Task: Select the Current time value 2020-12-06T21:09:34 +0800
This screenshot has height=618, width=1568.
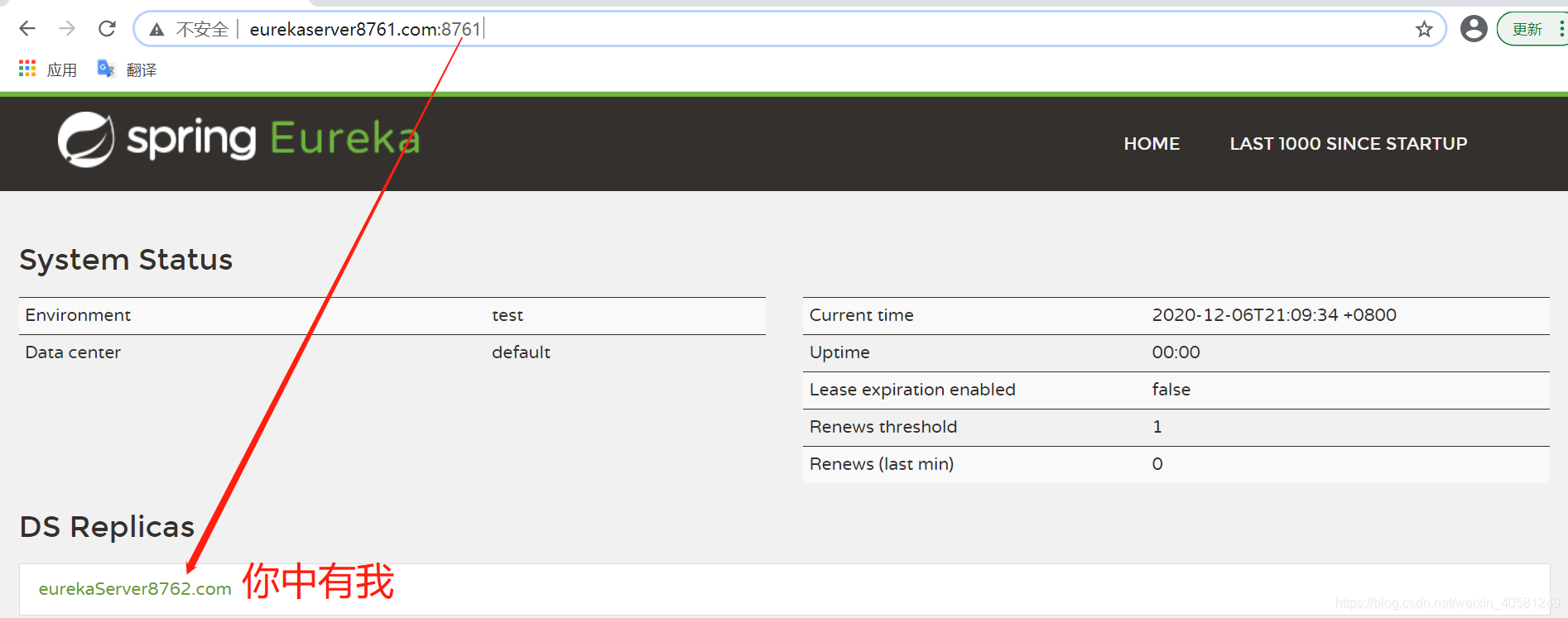Action: pos(1274,315)
